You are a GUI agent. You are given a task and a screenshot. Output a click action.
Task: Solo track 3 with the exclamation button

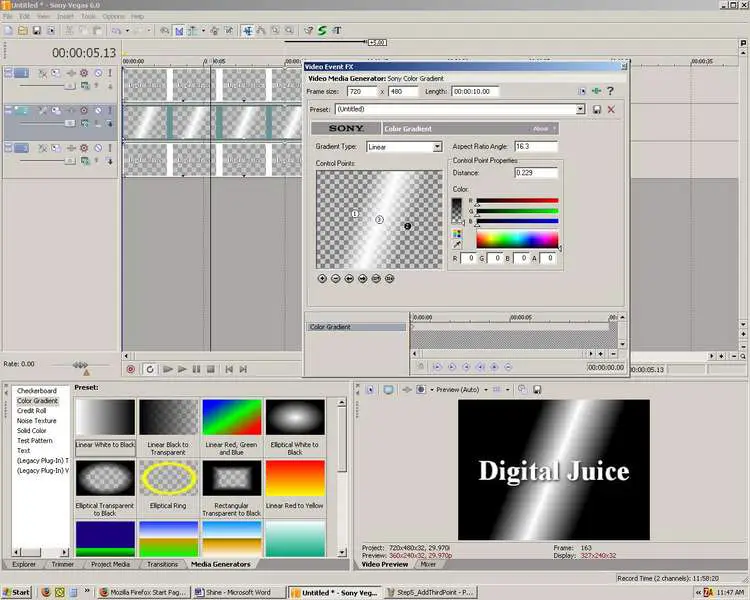110,148
